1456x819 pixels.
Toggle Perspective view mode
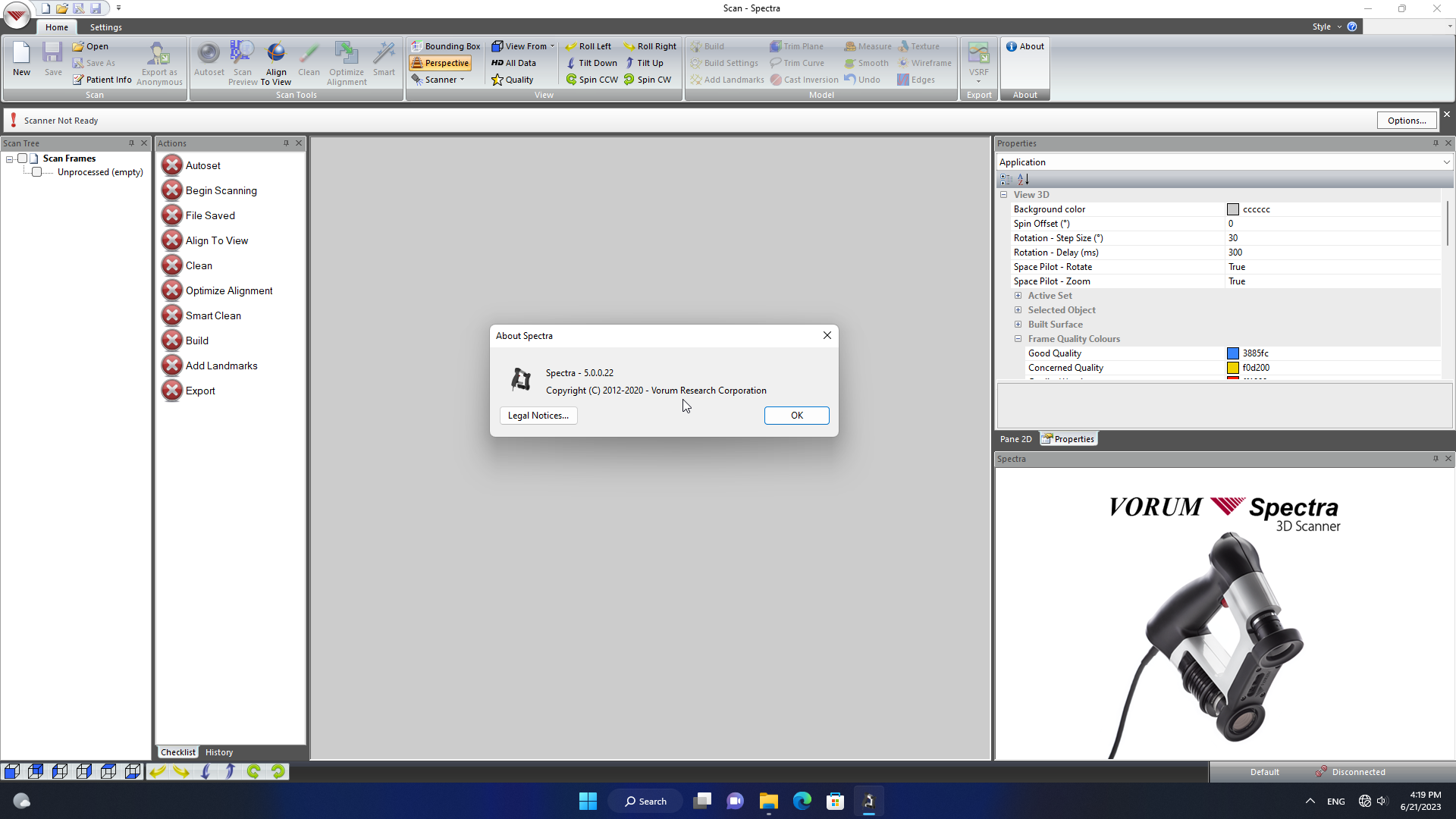coord(441,63)
